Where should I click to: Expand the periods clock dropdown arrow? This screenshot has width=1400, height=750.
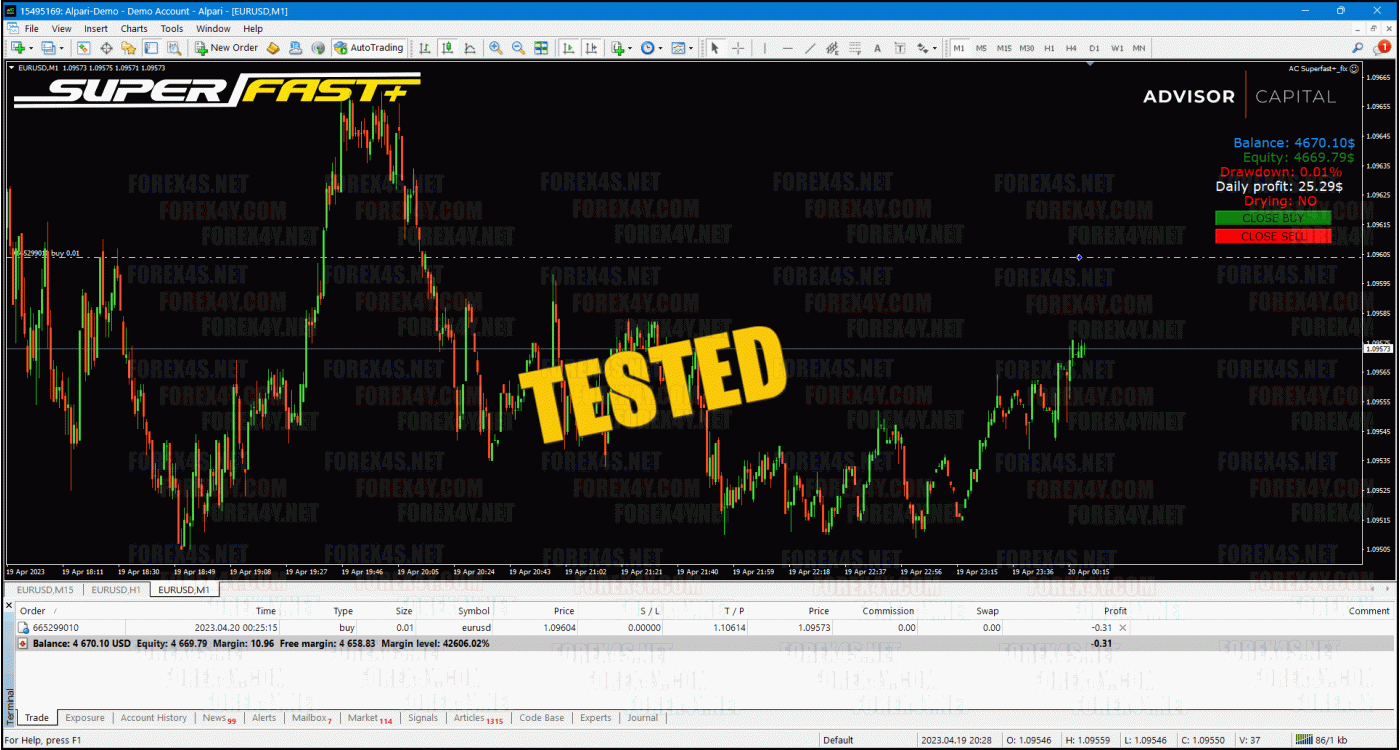(661, 47)
